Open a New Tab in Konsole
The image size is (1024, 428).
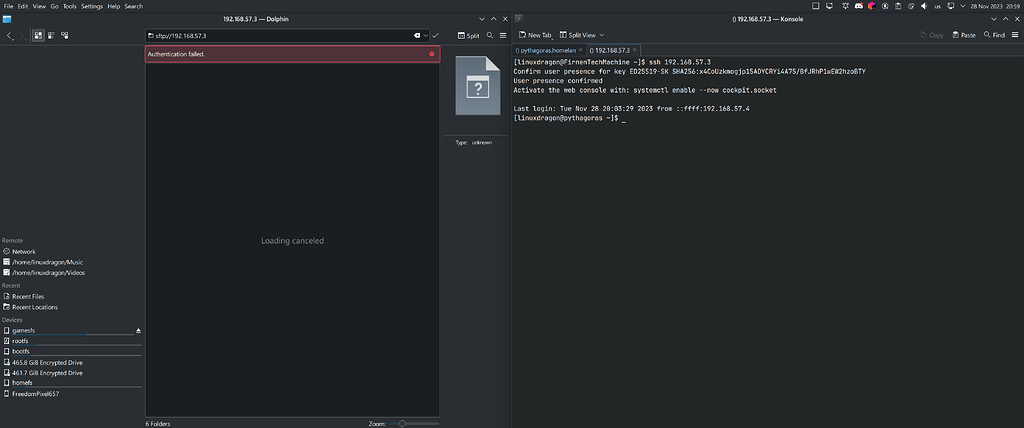coord(534,35)
